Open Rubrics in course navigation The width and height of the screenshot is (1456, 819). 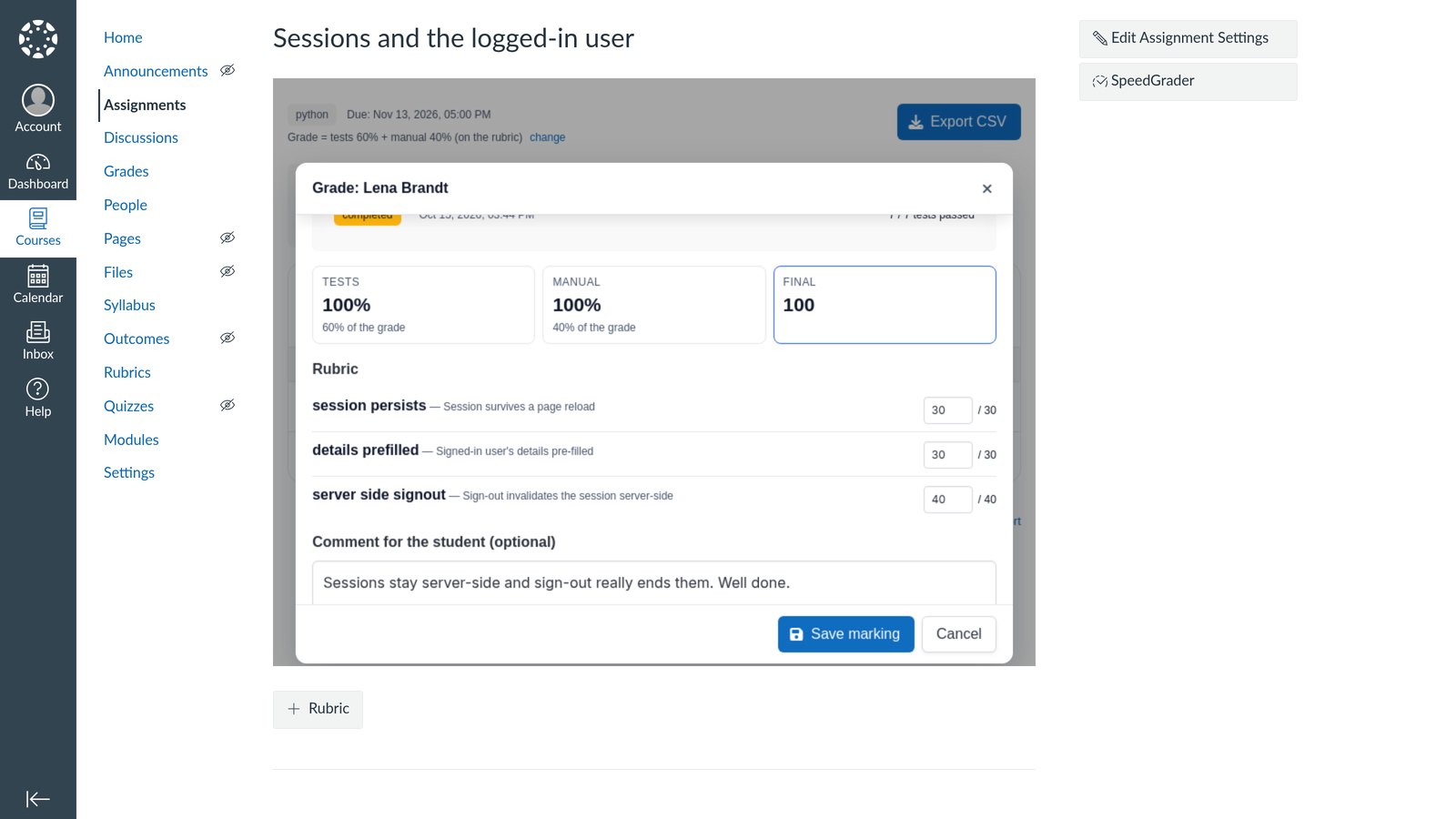point(127,372)
